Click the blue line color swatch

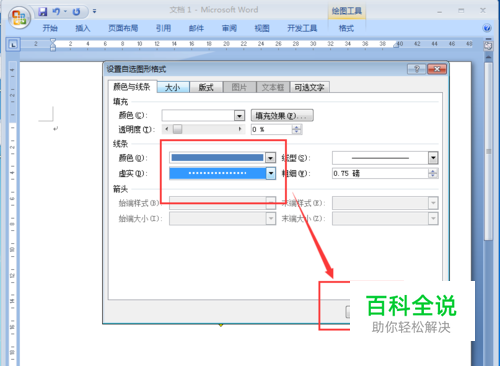click(x=217, y=158)
